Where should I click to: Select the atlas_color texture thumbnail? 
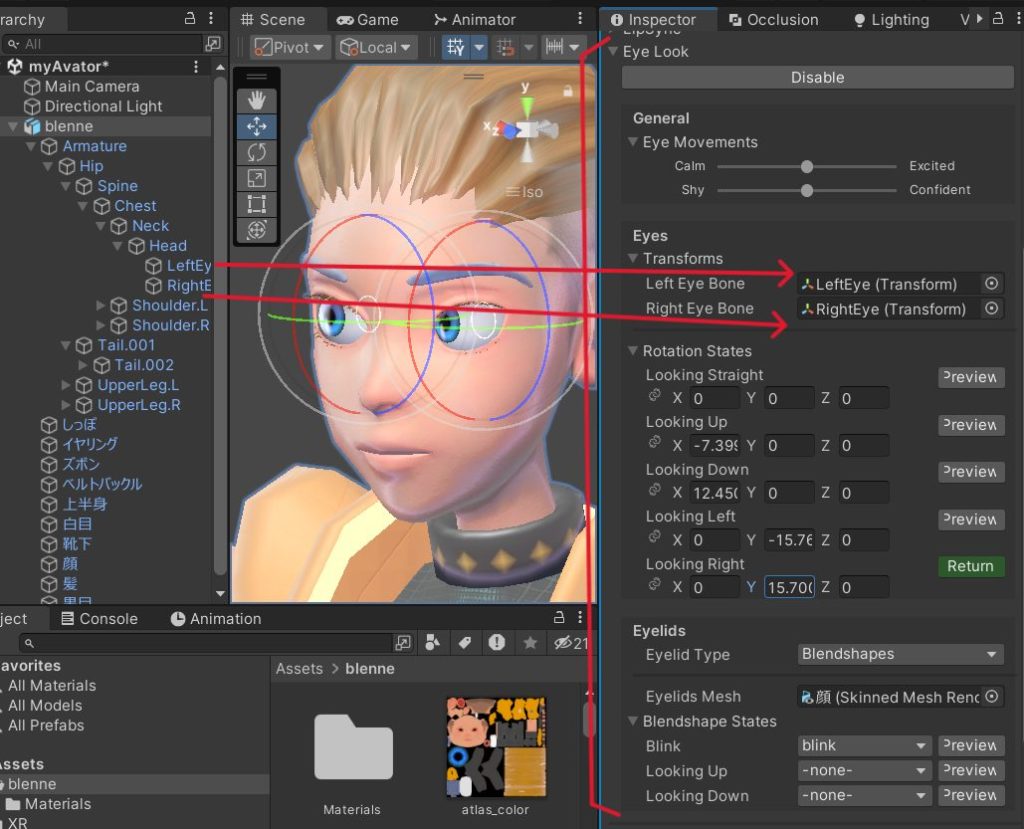tap(496, 747)
